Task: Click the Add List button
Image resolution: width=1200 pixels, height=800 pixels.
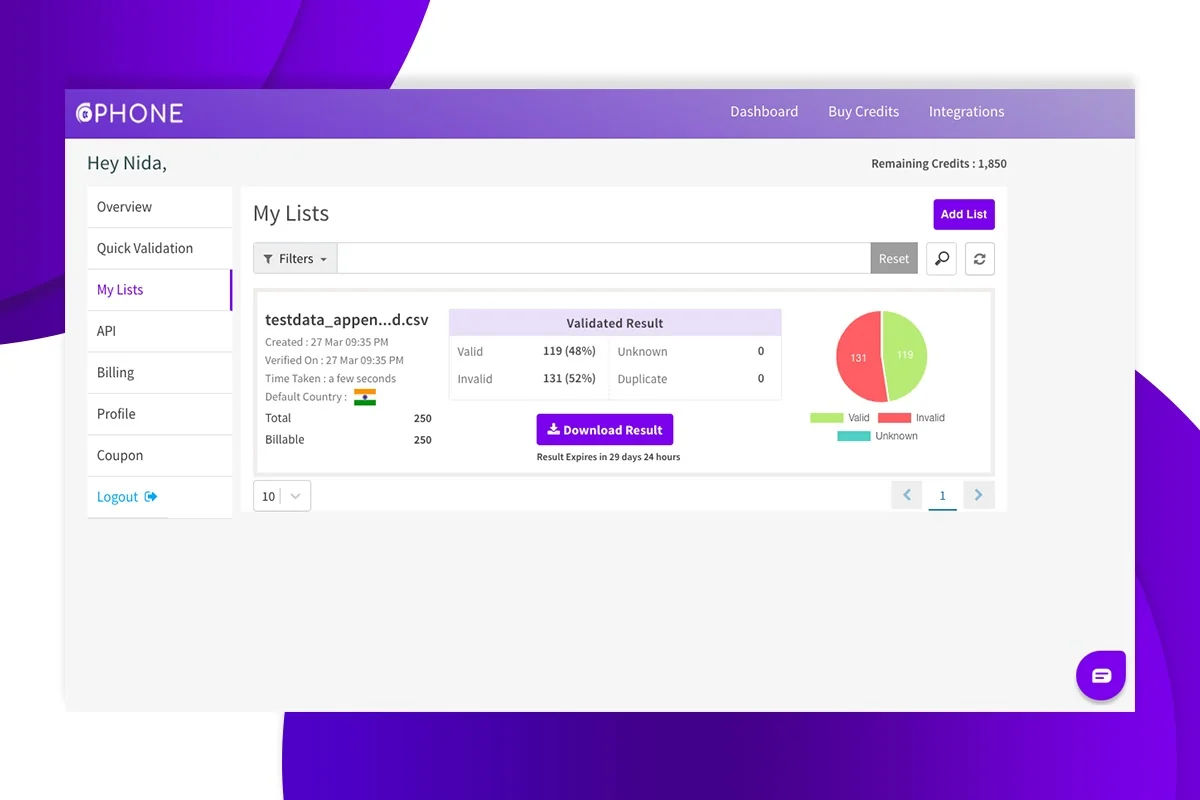Action: tap(964, 214)
